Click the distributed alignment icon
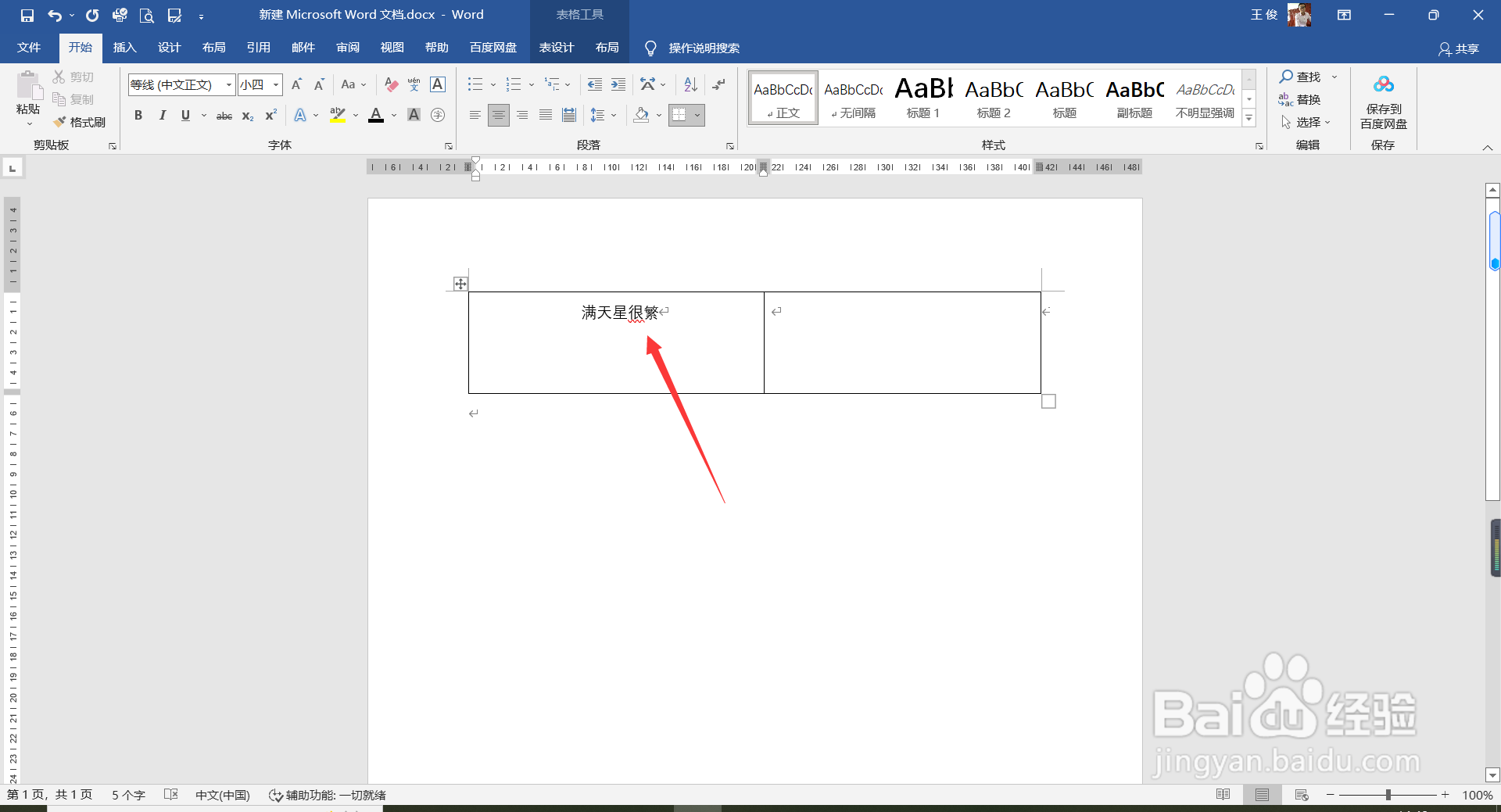 point(569,115)
